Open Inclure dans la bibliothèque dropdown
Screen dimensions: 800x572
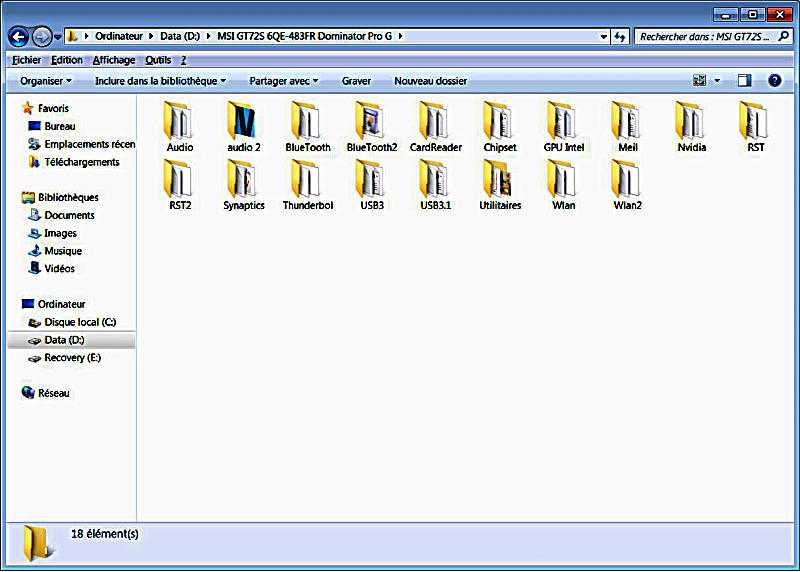click(160, 81)
